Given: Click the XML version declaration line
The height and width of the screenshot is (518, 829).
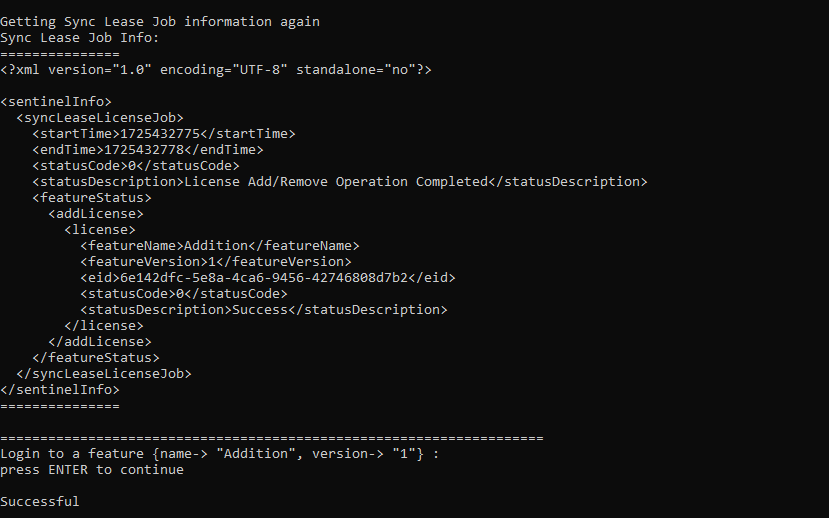Looking at the screenshot, I should pos(216,70).
